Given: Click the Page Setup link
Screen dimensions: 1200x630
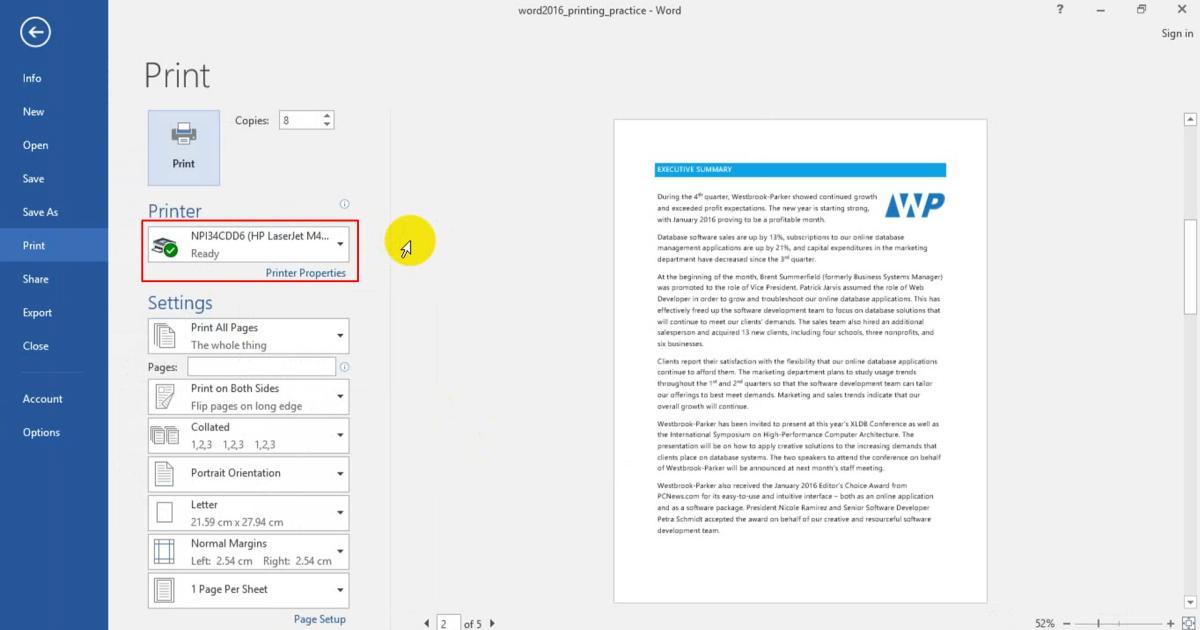Looking at the screenshot, I should click(x=320, y=619).
